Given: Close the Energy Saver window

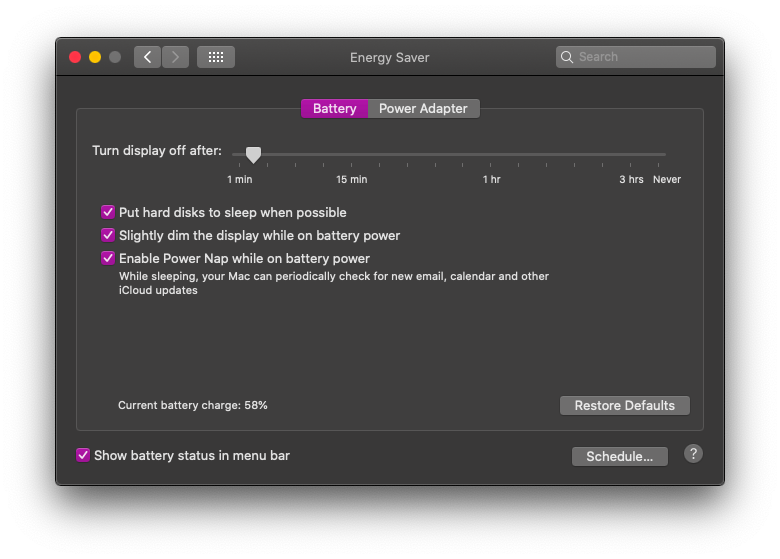Looking at the screenshot, I should (x=75, y=57).
